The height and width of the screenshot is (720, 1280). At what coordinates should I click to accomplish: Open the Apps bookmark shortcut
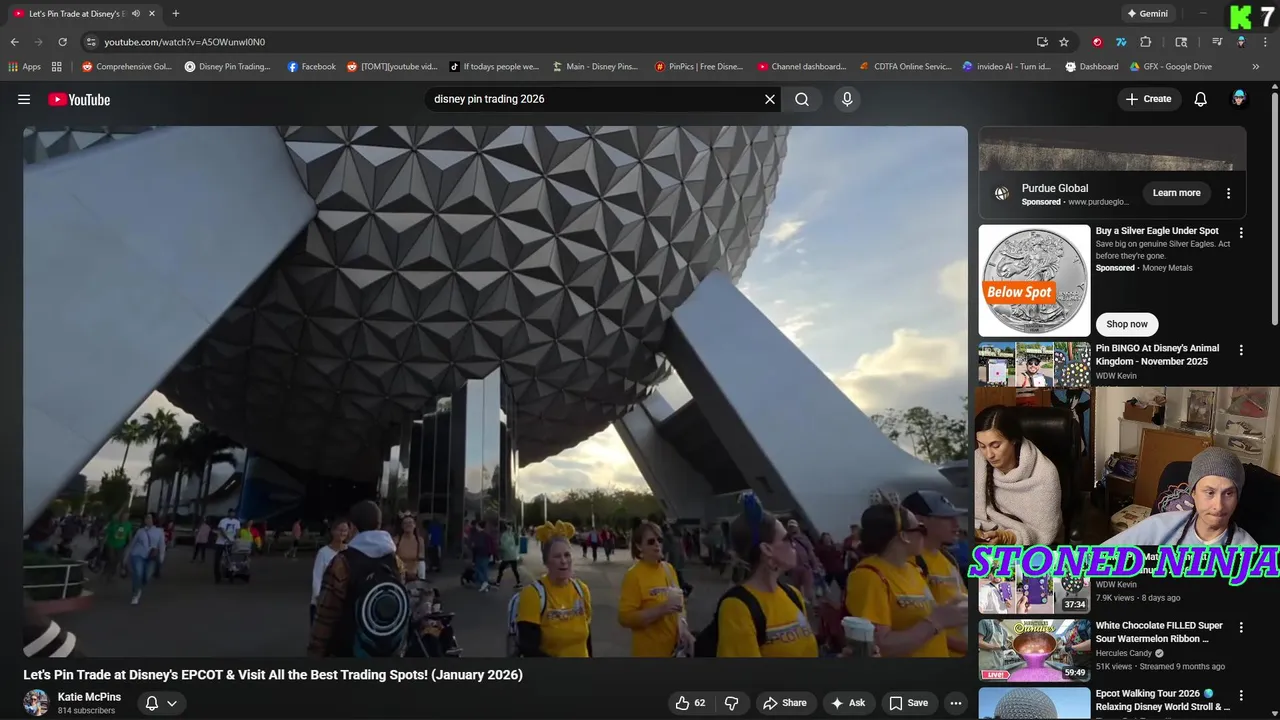click(x=24, y=67)
